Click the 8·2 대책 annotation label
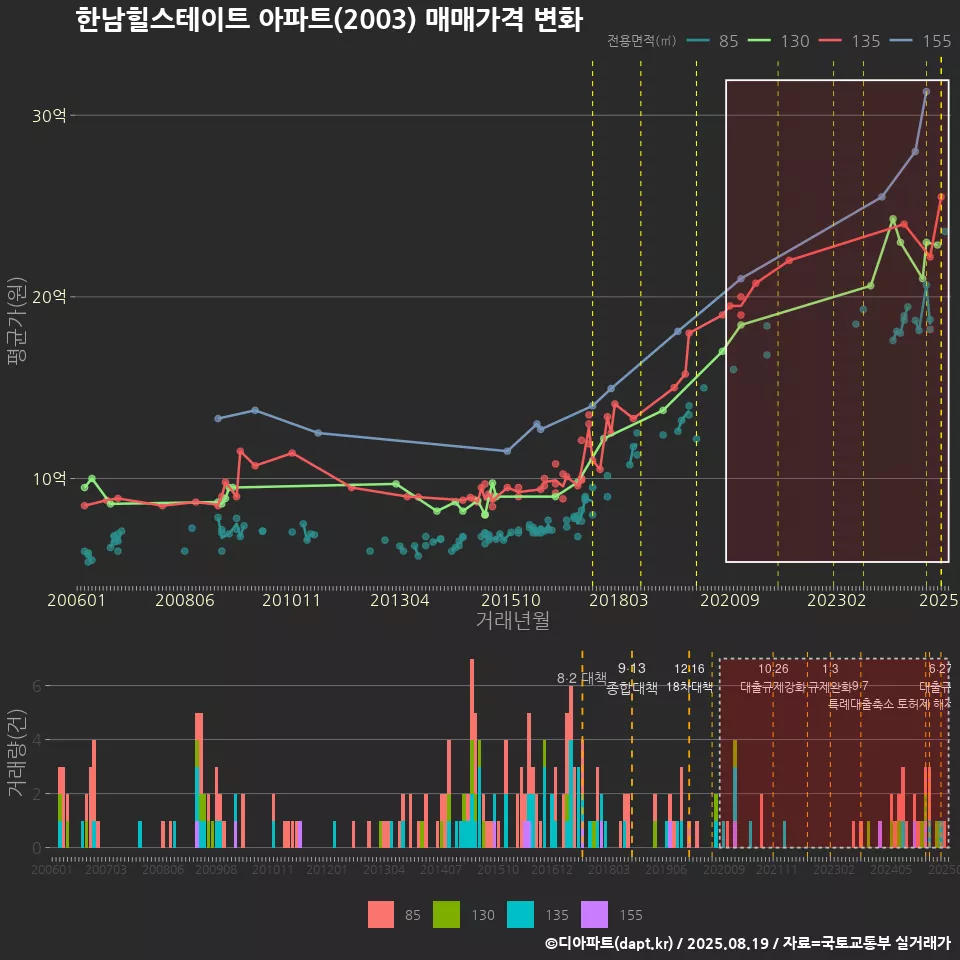960x960 pixels. (580, 679)
